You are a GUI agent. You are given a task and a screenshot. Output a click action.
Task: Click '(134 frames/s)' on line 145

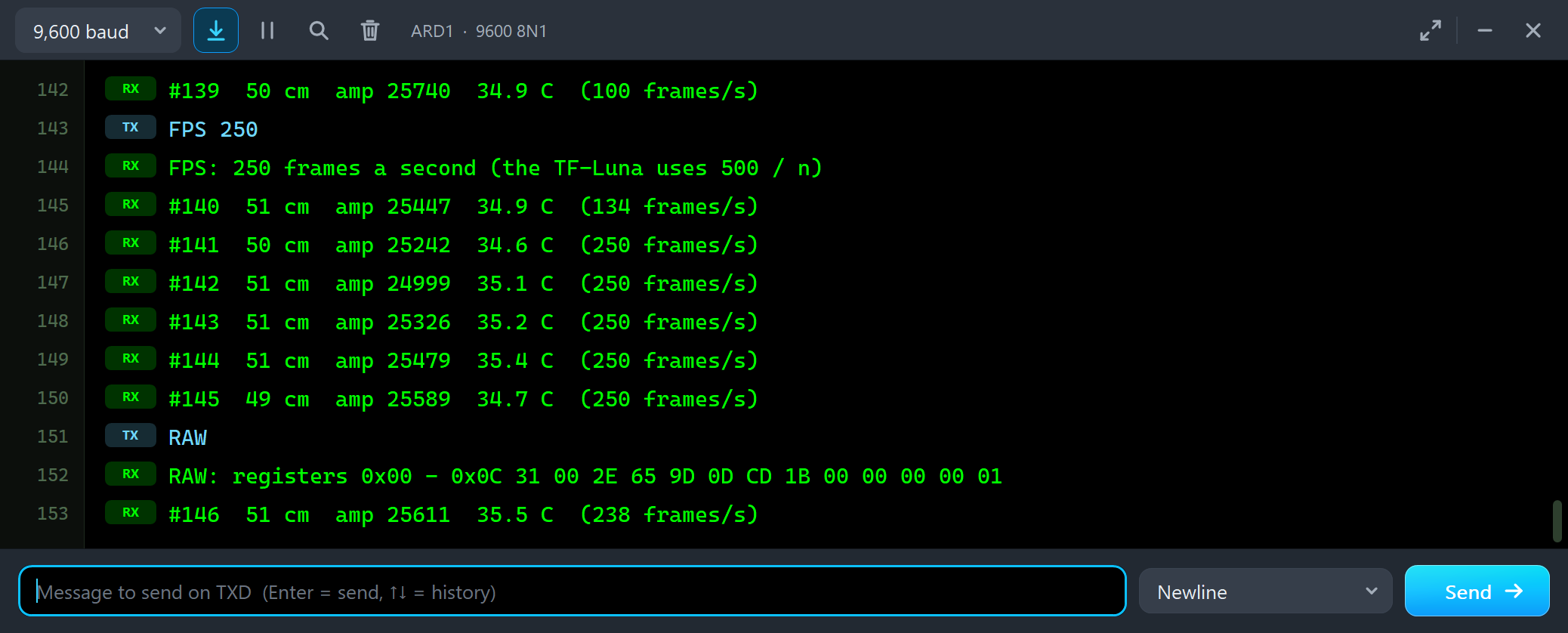669,206
